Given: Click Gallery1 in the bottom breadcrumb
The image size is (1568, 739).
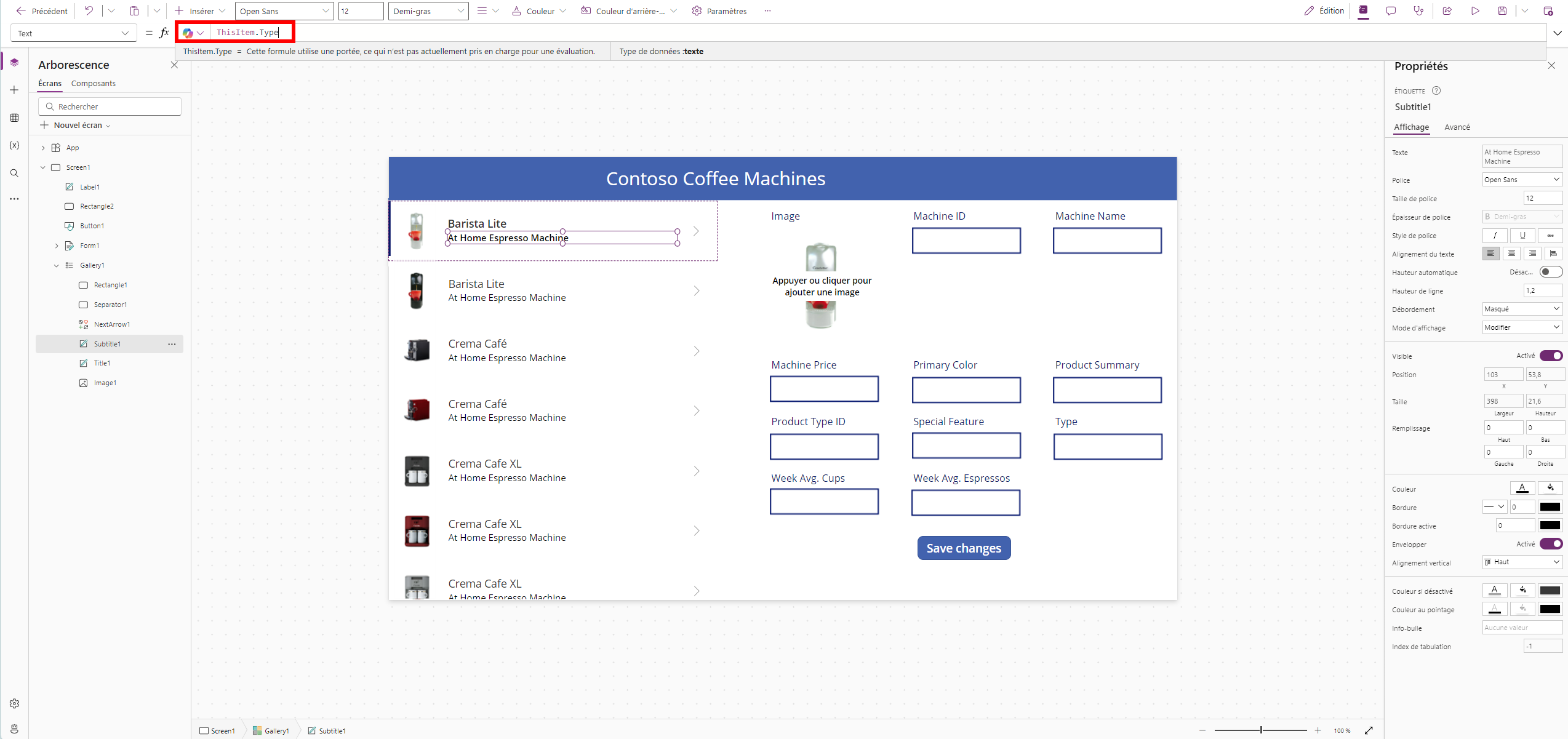Looking at the screenshot, I should [271, 730].
